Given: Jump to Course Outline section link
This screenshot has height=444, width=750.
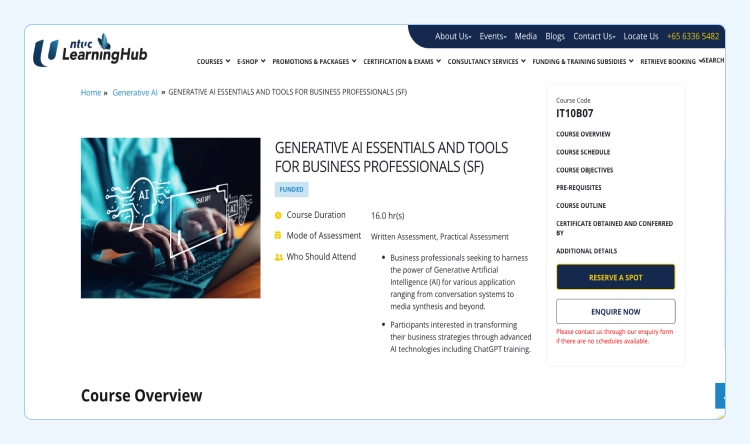Looking at the screenshot, I should [581, 205].
